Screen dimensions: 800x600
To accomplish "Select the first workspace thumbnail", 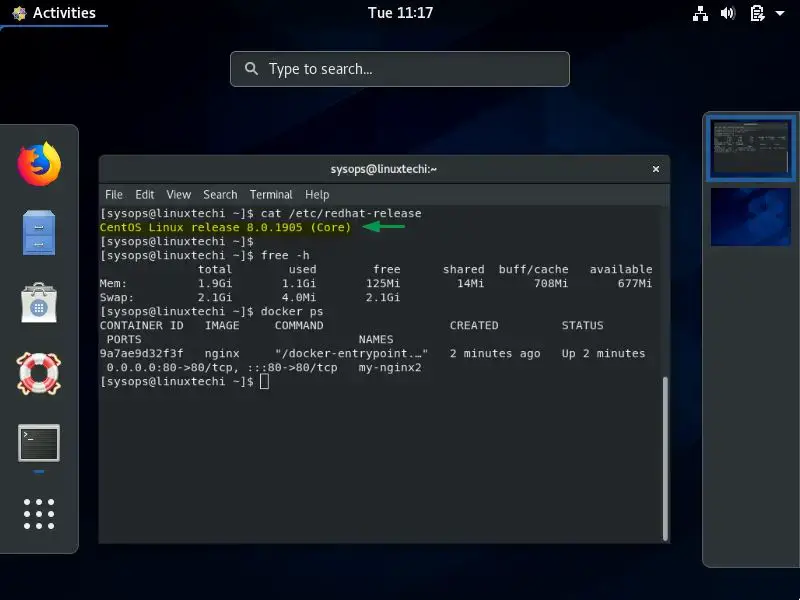I will 751,148.
